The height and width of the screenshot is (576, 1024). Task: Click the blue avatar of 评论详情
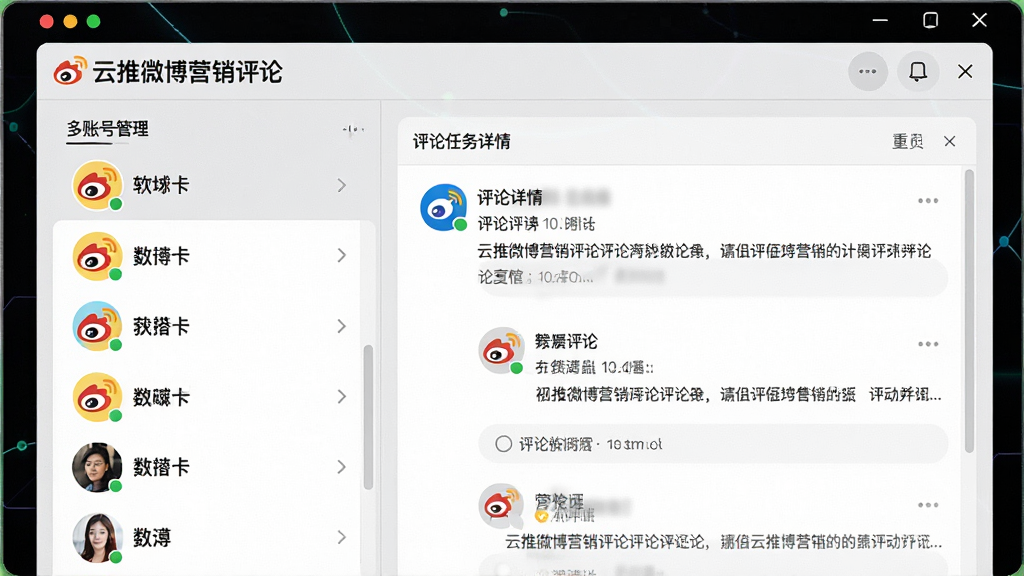[443, 207]
